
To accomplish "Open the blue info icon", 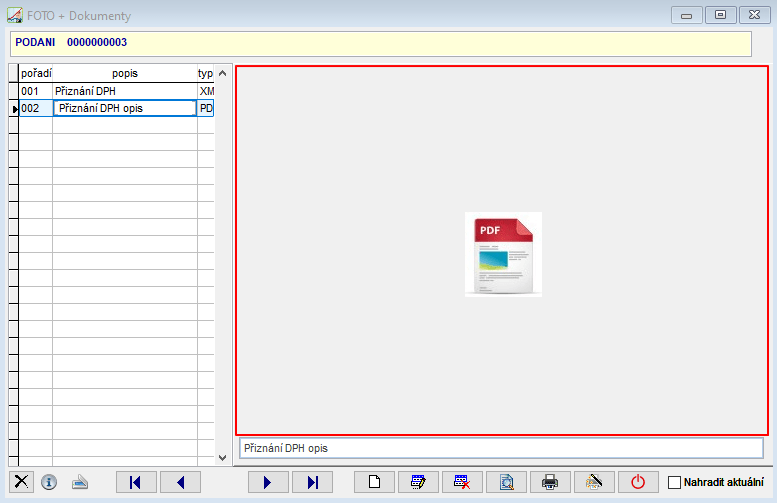I will (x=49, y=482).
